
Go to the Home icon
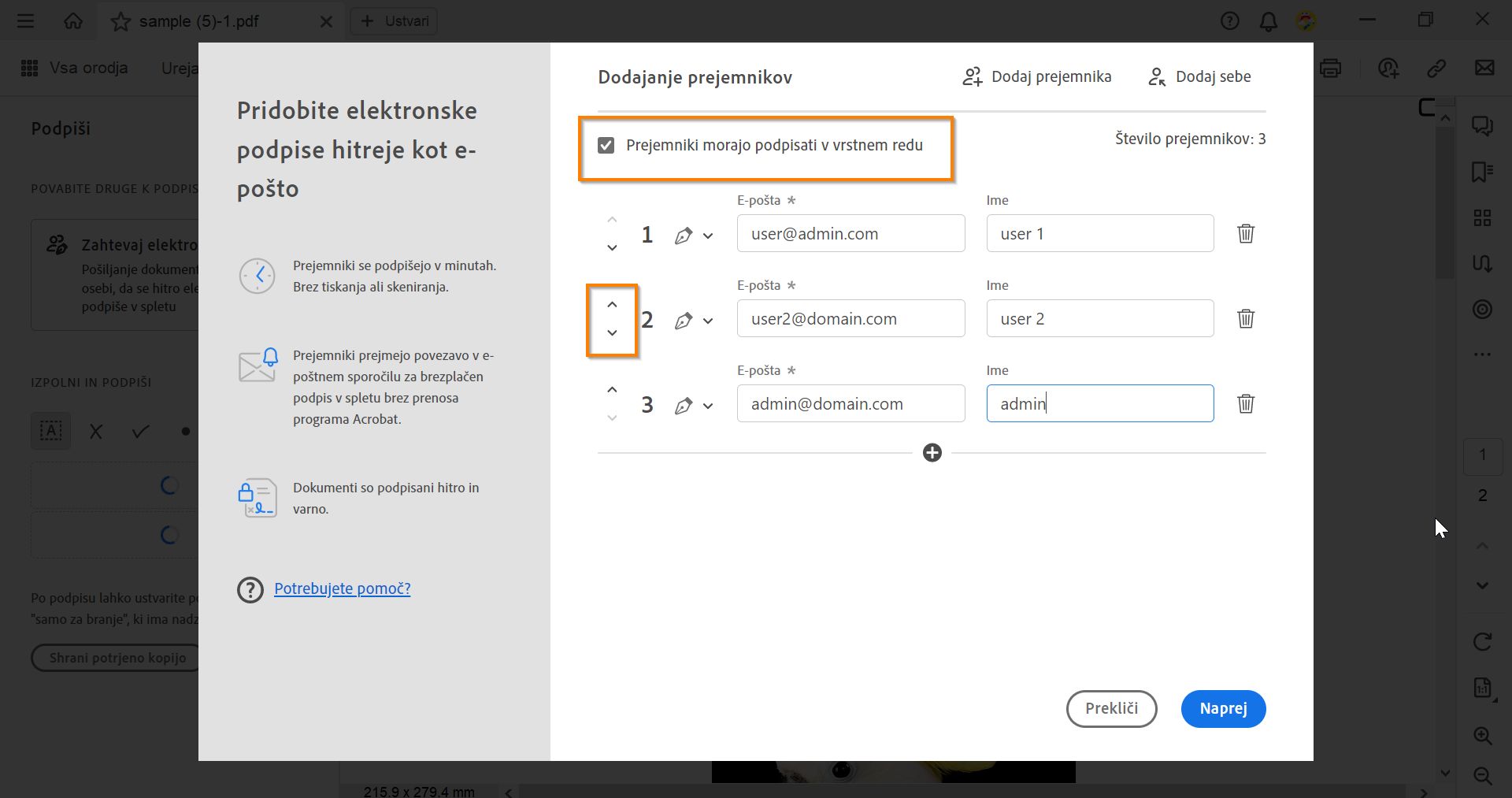tap(73, 20)
